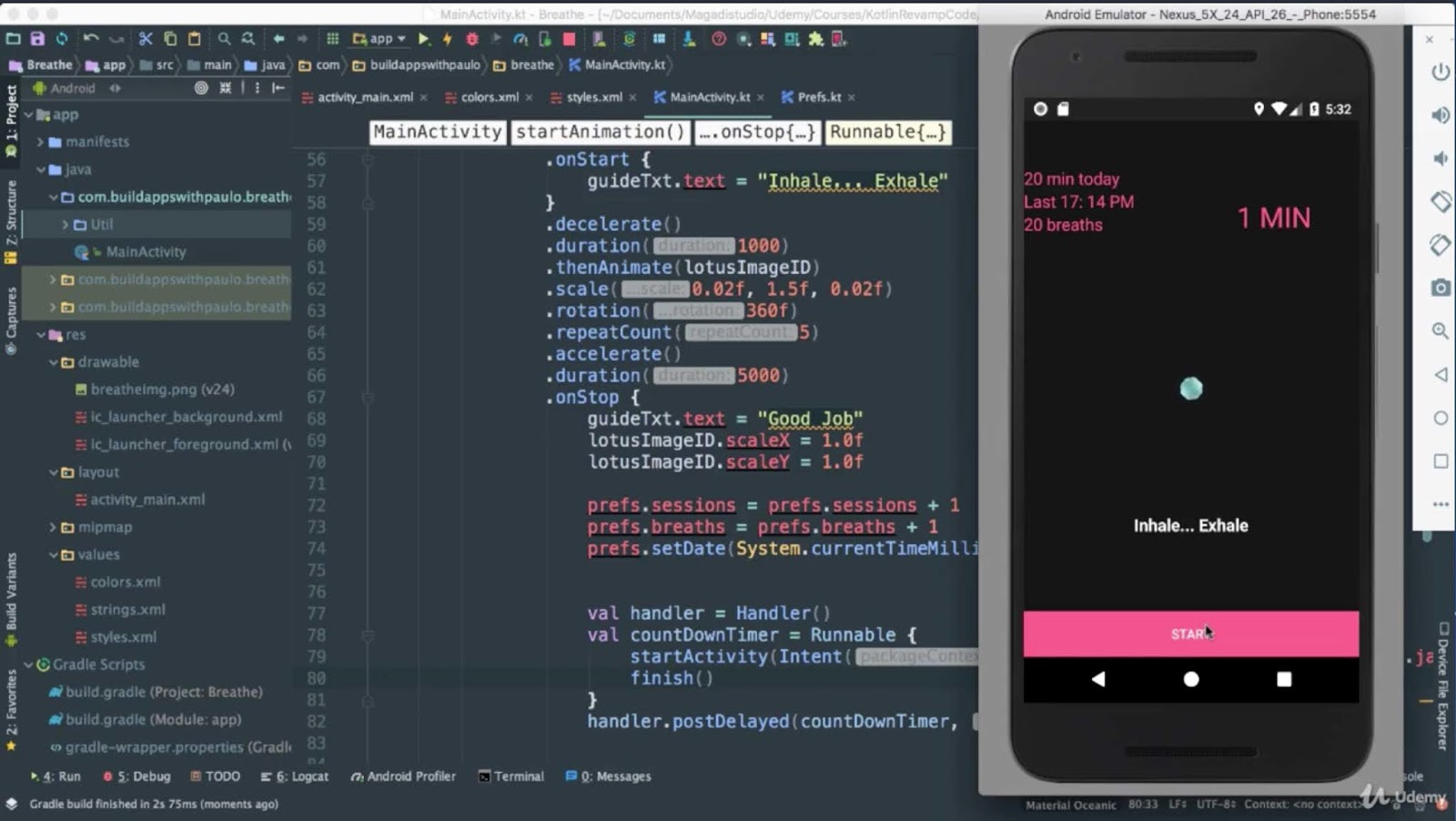
Task: Expand the manifests folder
Action: 40,142
